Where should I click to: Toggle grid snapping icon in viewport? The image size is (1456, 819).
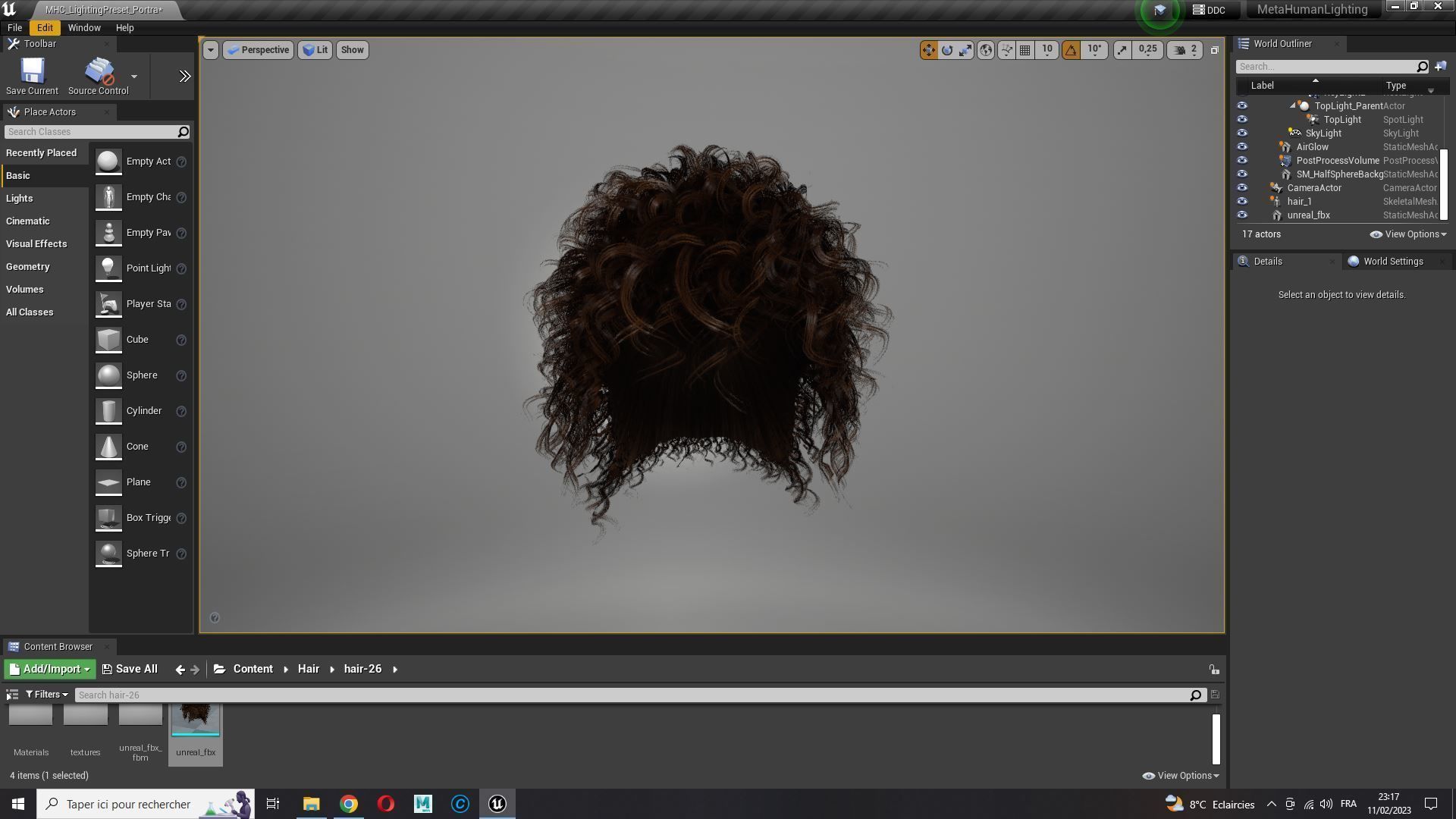click(1025, 50)
